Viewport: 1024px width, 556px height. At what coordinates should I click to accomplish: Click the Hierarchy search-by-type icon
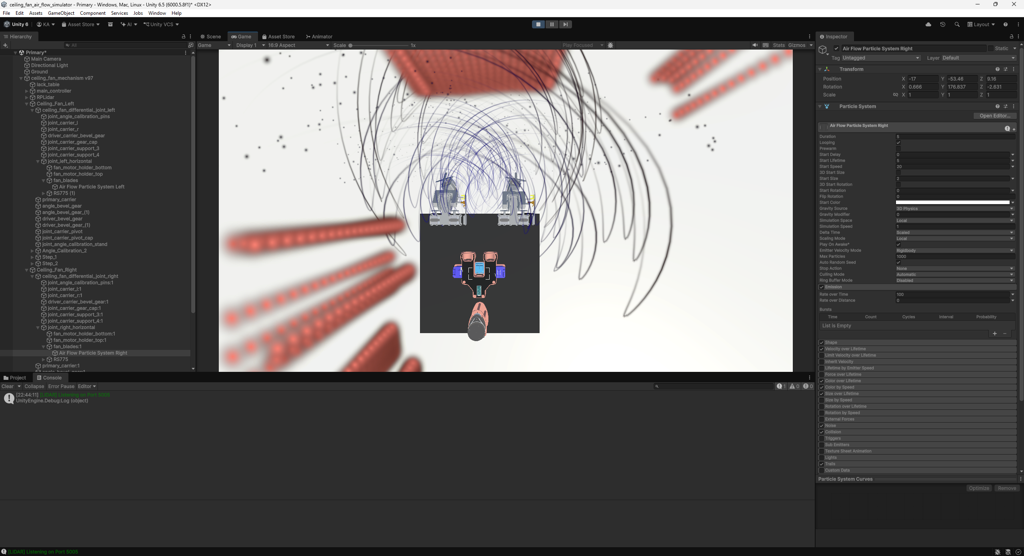pos(191,45)
